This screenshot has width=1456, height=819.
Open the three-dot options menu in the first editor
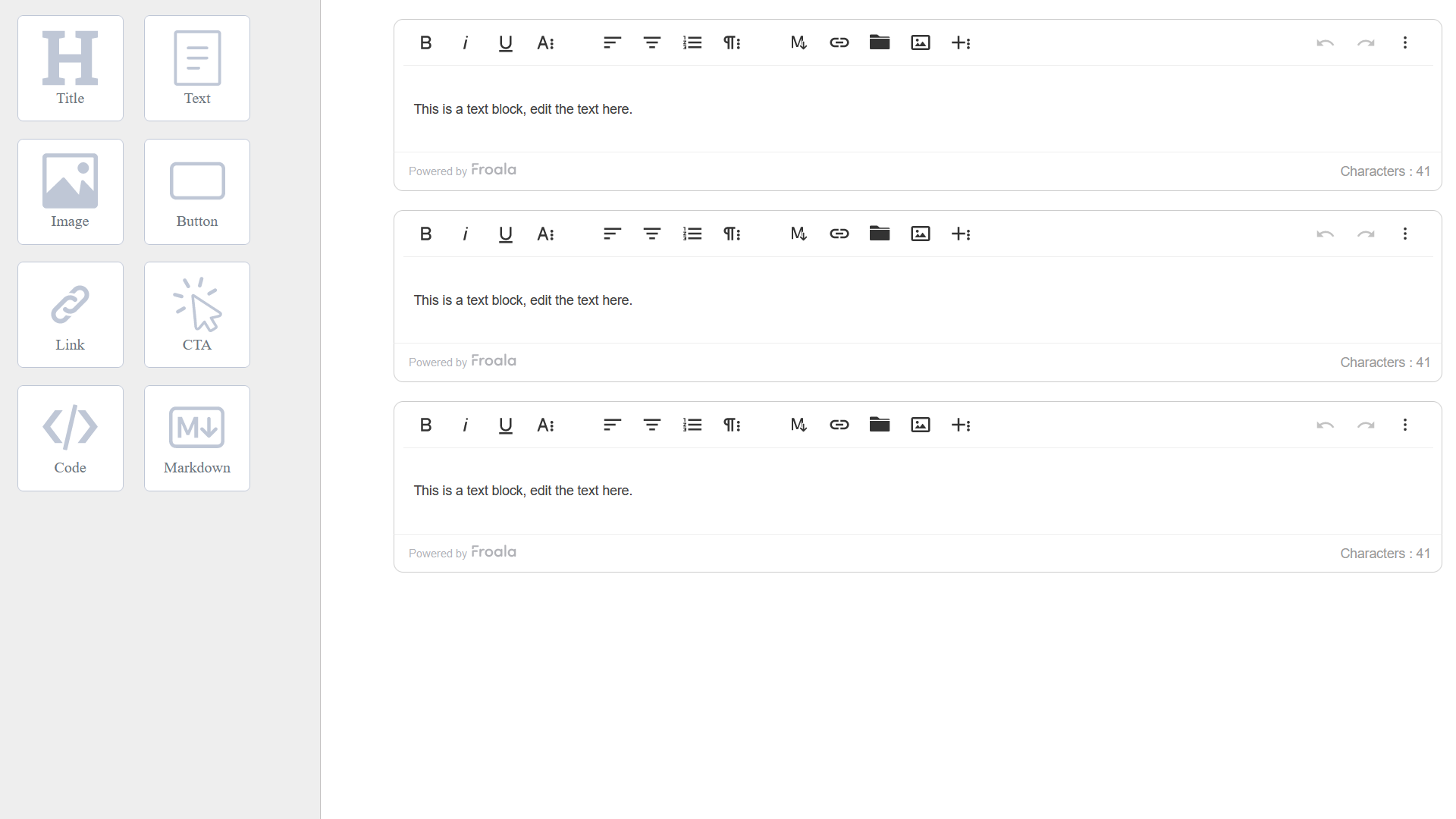[x=1406, y=42]
